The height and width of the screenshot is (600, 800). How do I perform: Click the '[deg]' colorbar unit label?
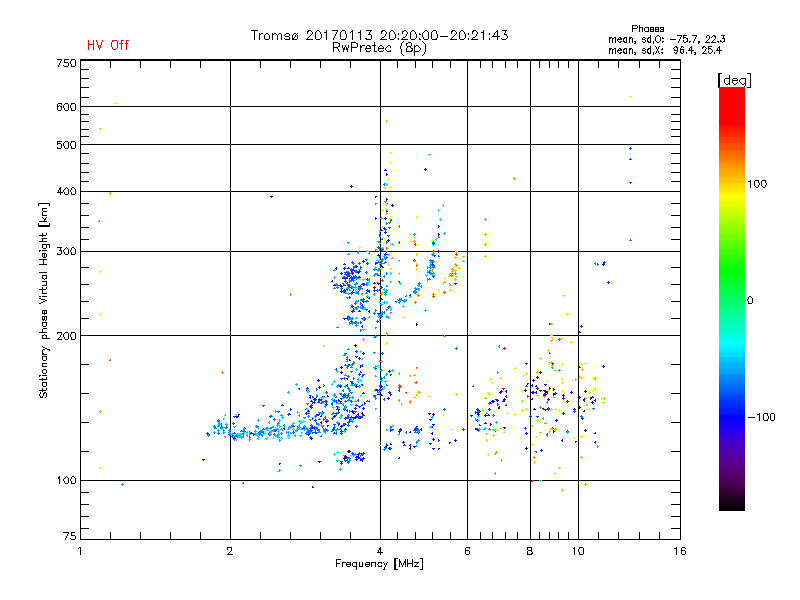point(734,80)
